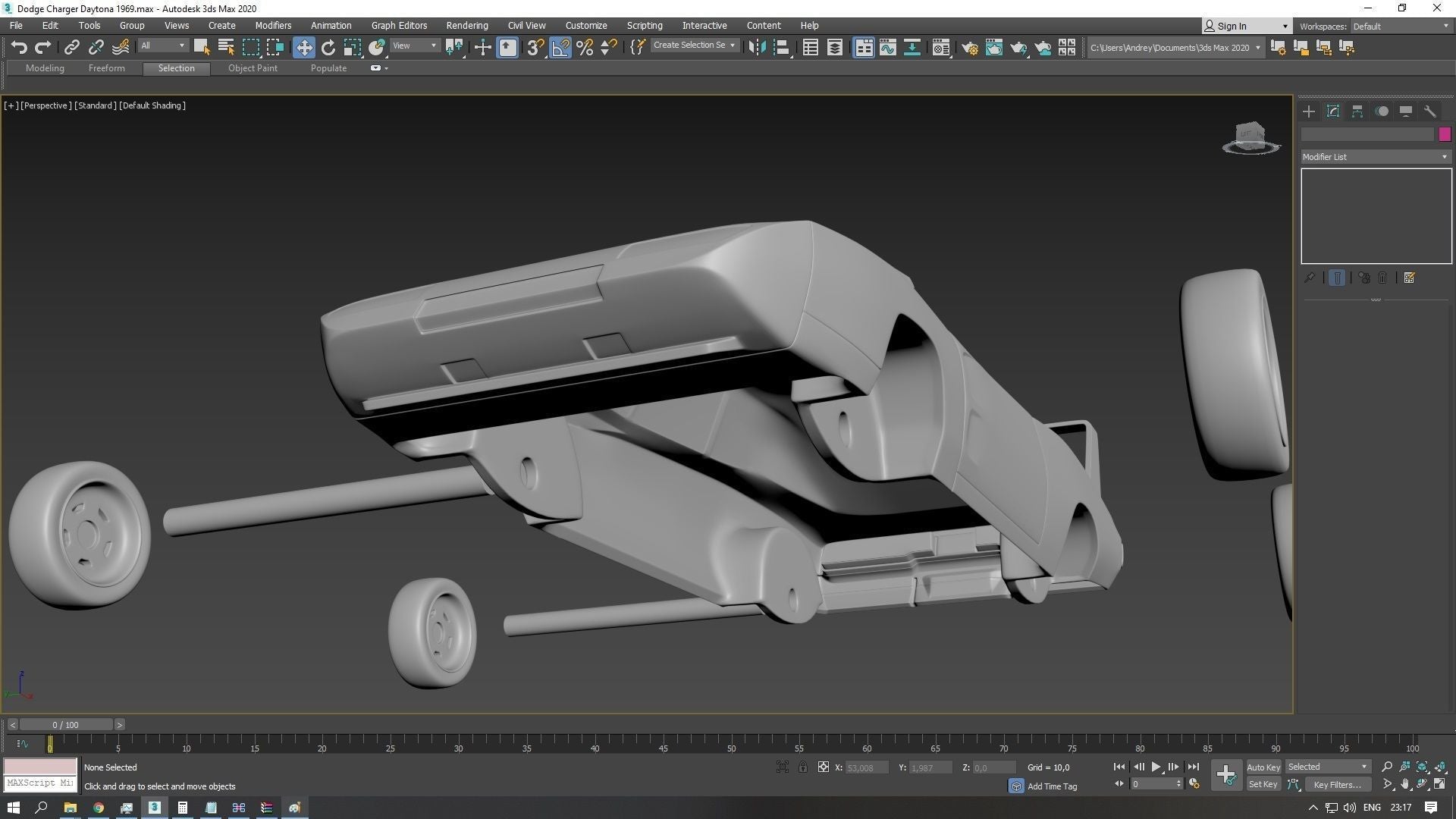
Task: Open the Rendering menu
Action: [x=466, y=26]
